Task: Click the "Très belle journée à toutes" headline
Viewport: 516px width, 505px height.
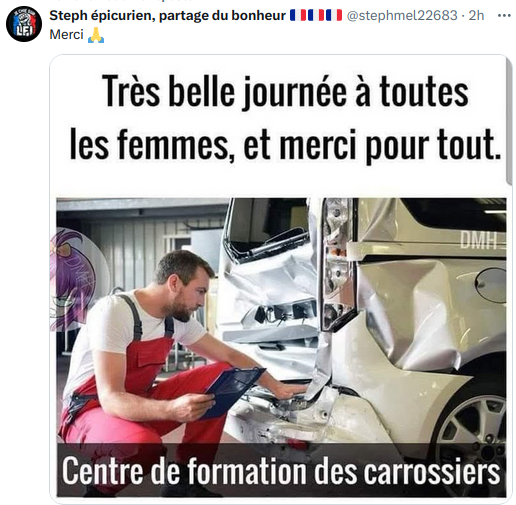Action: coord(285,91)
